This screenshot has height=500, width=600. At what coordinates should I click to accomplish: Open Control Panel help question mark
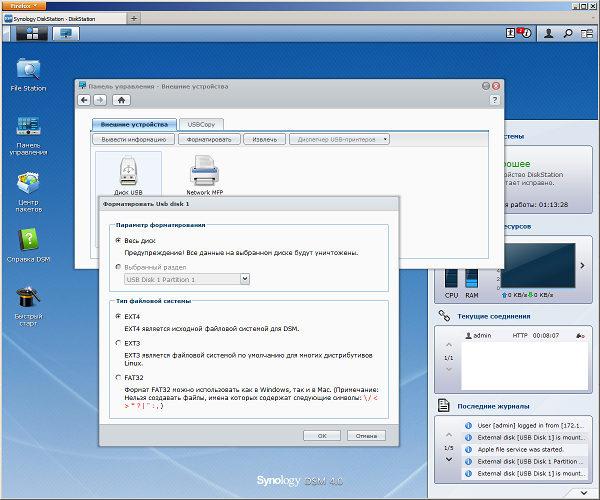[x=494, y=100]
